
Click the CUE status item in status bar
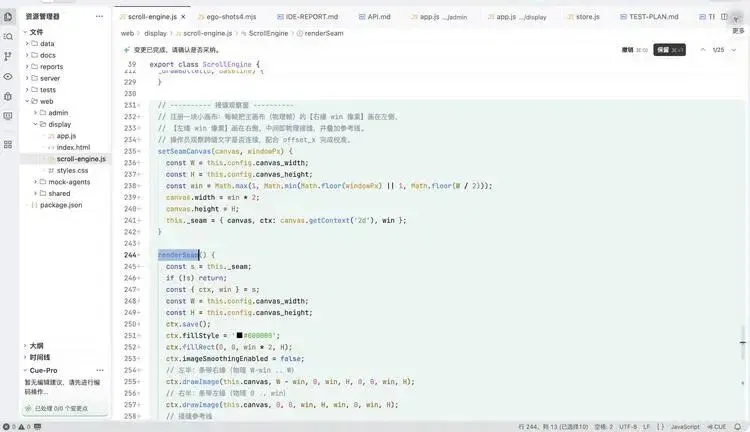tap(717, 427)
